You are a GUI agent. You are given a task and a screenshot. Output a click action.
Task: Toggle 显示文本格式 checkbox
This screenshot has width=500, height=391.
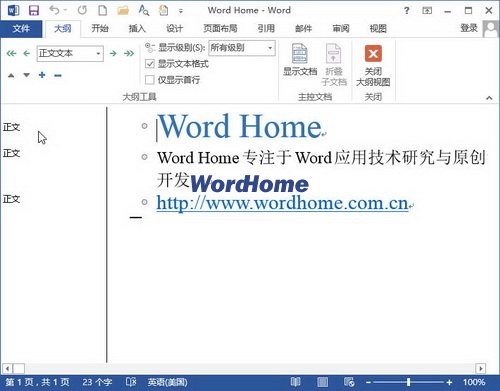click(x=150, y=64)
